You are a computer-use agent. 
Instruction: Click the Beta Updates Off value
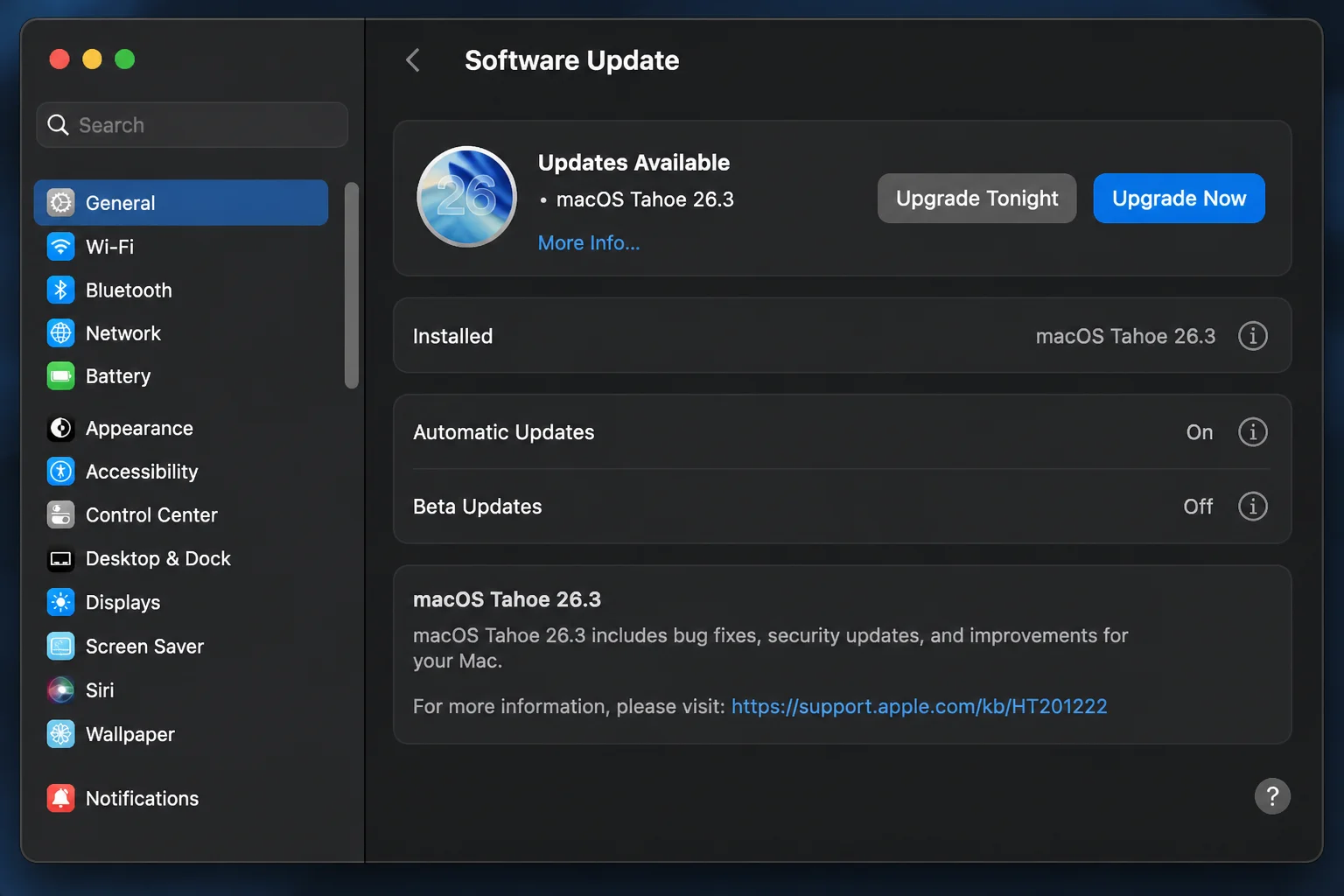pyautogui.click(x=1198, y=507)
